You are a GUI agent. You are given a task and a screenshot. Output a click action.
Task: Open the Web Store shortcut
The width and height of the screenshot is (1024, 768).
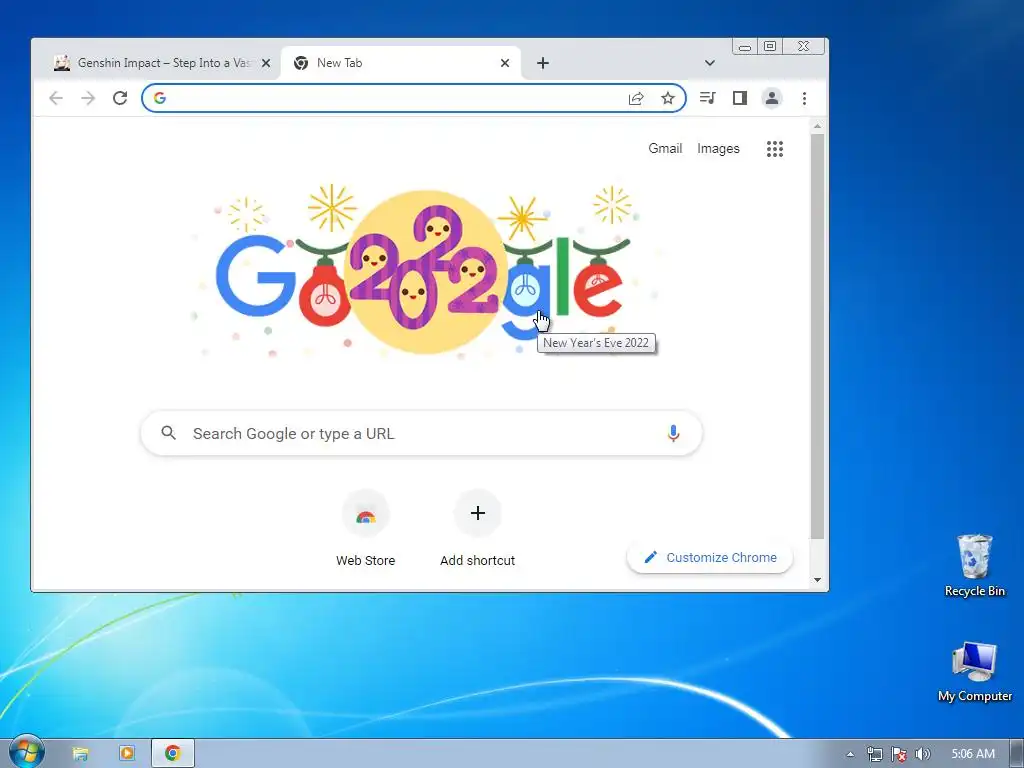pos(366,529)
